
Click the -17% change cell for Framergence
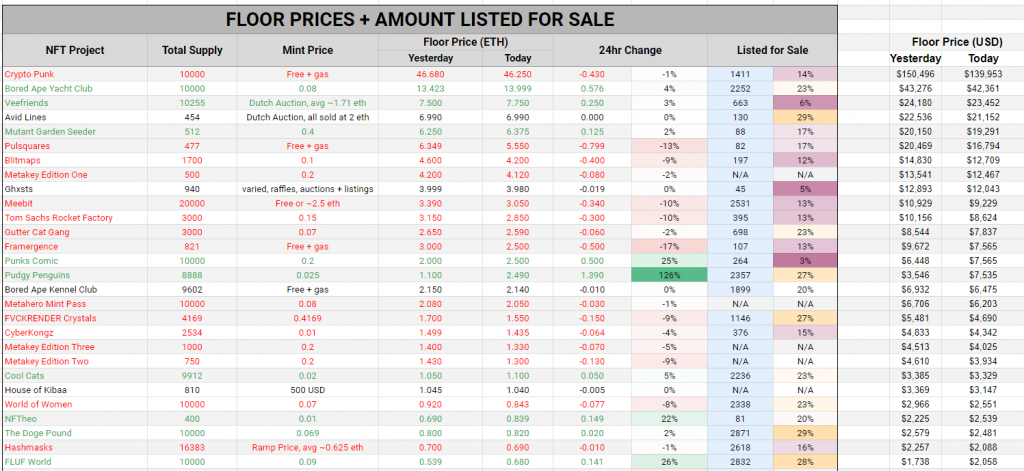click(x=669, y=247)
